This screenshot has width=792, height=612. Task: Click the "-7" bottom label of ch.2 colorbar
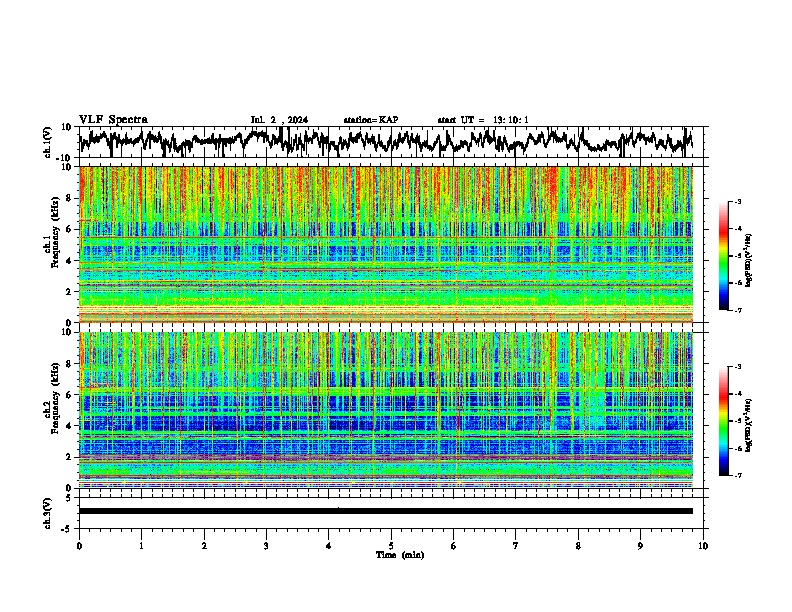click(x=737, y=476)
